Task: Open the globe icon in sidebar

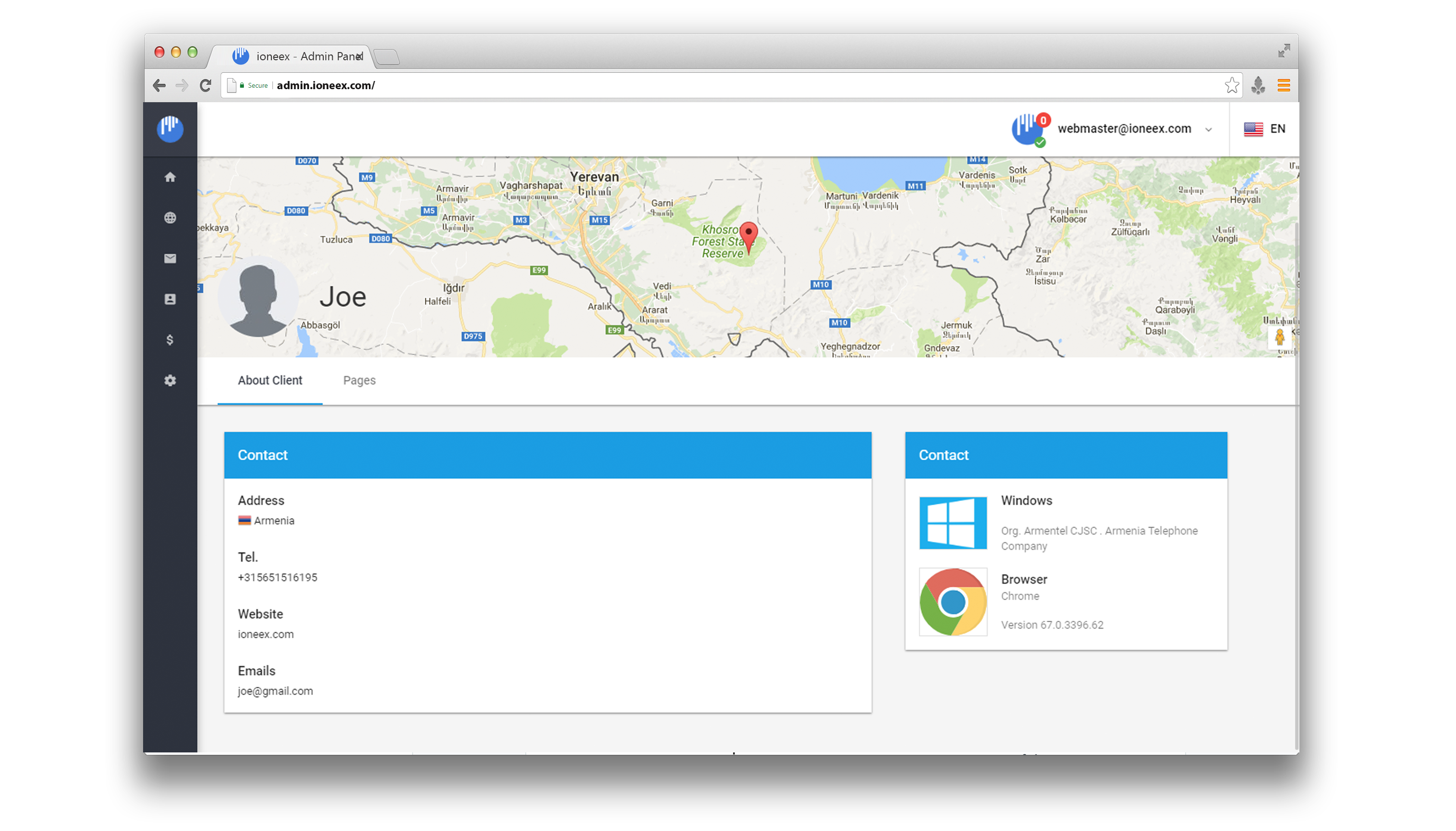Action: pos(170,218)
